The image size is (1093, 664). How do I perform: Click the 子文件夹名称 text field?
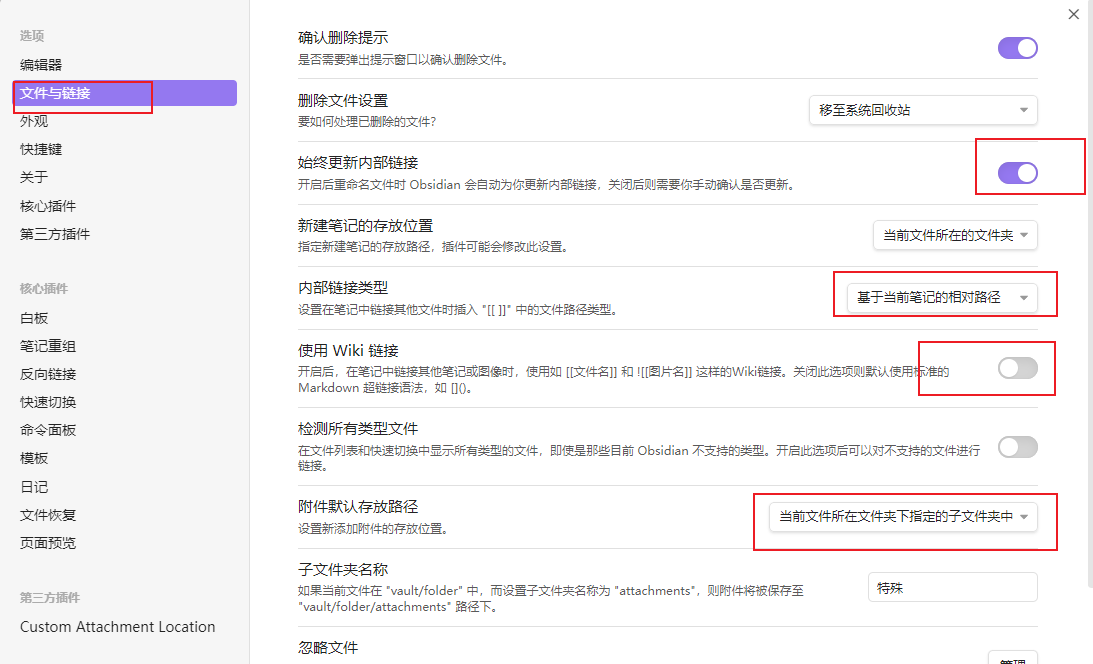click(x=952, y=587)
